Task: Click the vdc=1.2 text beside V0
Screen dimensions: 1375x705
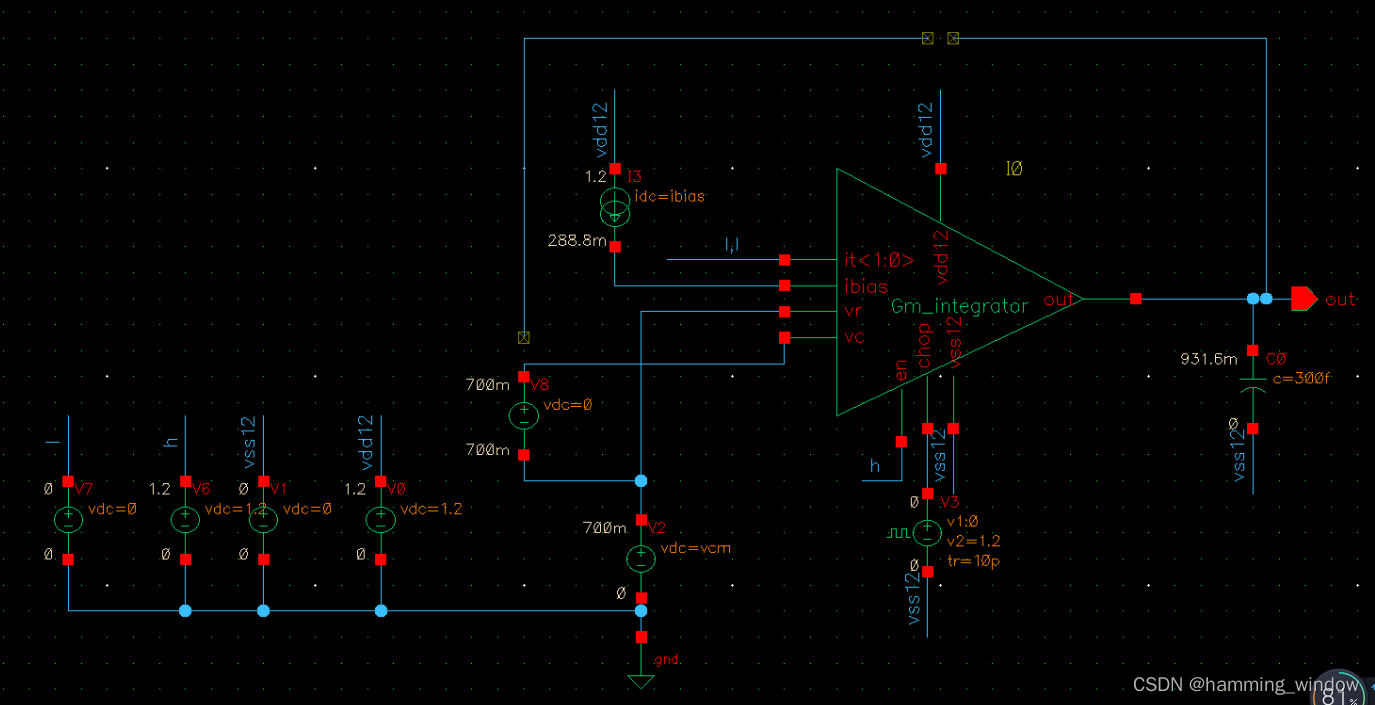Action: pos(431,509)
